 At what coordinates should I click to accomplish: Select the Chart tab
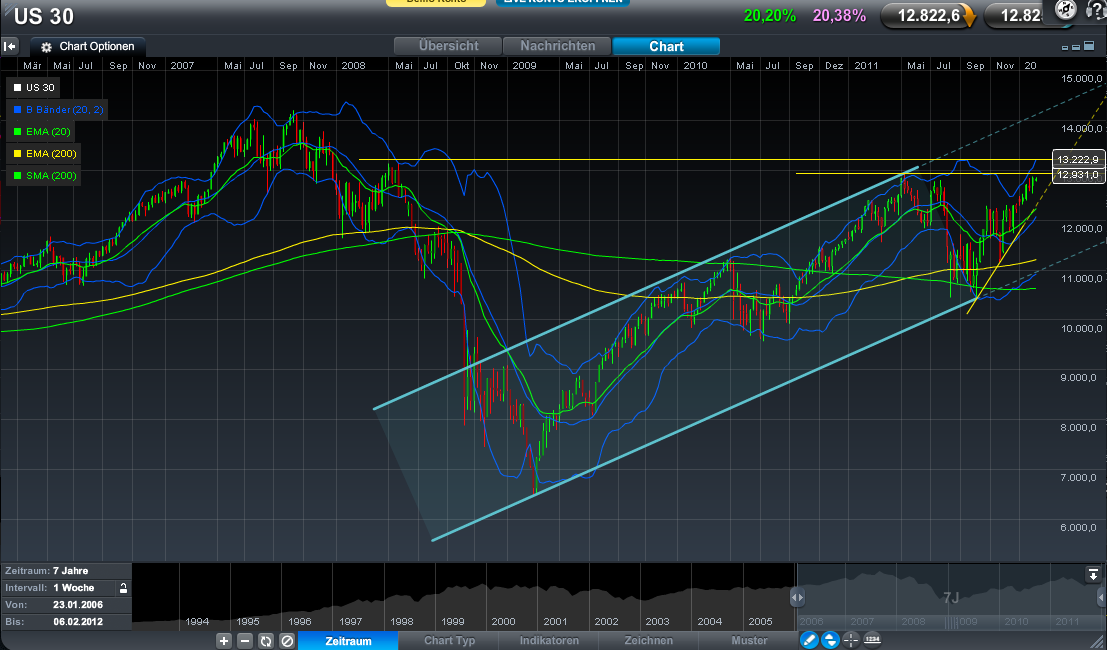(666, 46)
